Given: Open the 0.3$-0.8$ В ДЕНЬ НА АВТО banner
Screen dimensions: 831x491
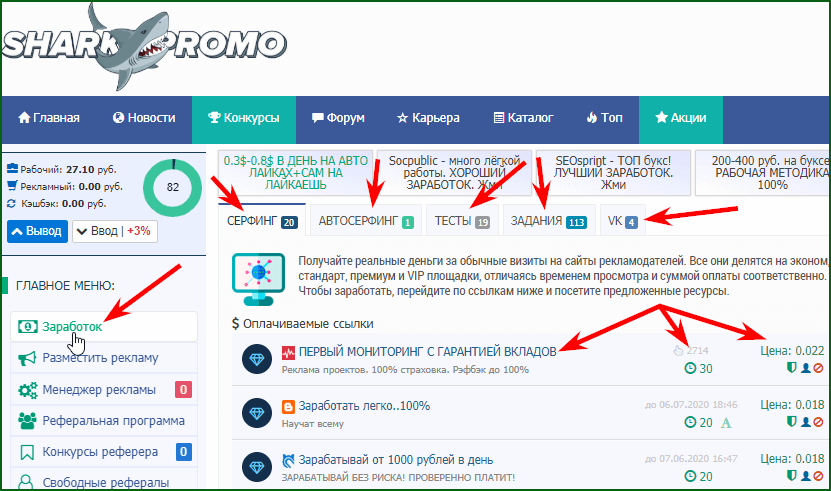Looking at the screenshot, I should click(x=296, y=173).
